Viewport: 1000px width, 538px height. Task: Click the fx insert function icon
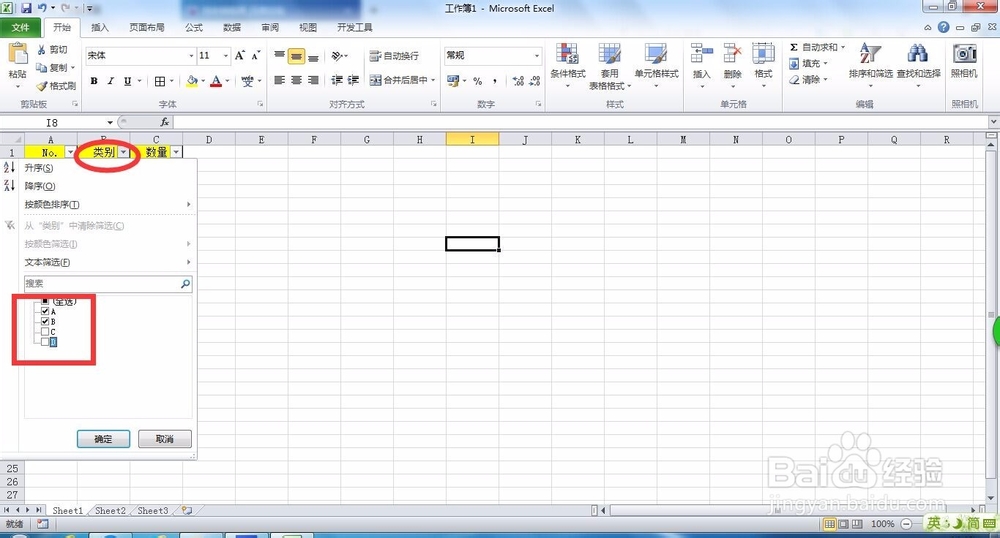[x=165, y=122]
